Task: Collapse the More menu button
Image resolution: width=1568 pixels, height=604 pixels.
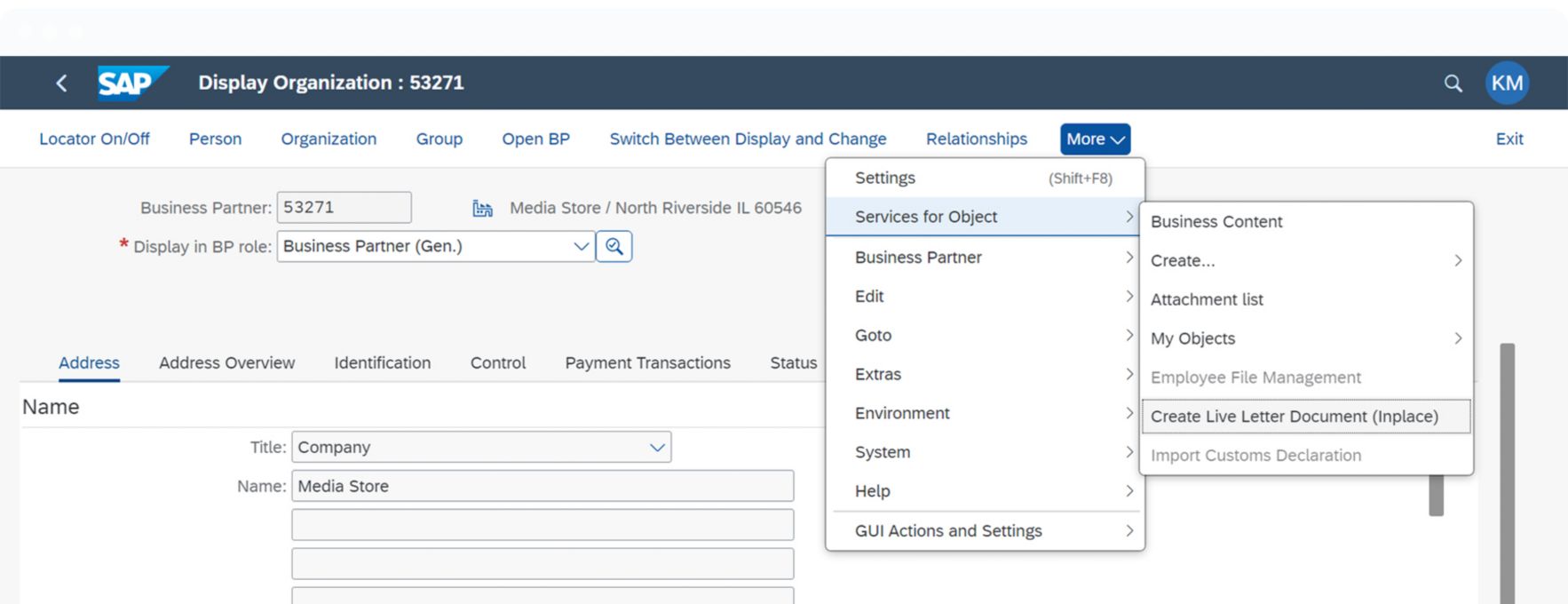Action: 1095,139
